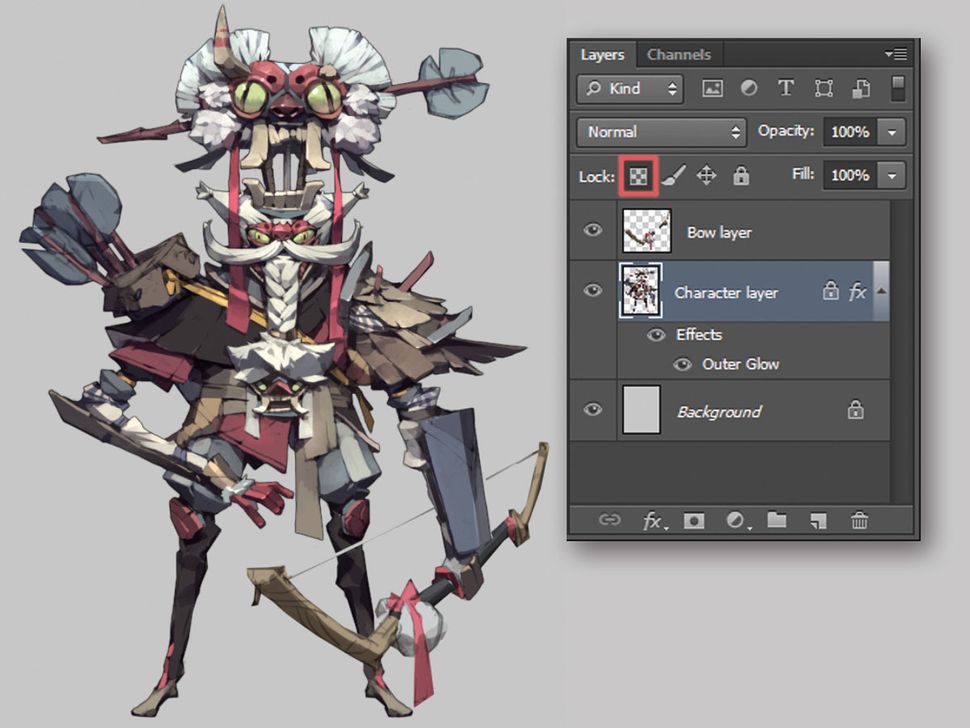Switch to the Channels tab
The height and width of the screenshot is (728, 970).
(680, 55)
